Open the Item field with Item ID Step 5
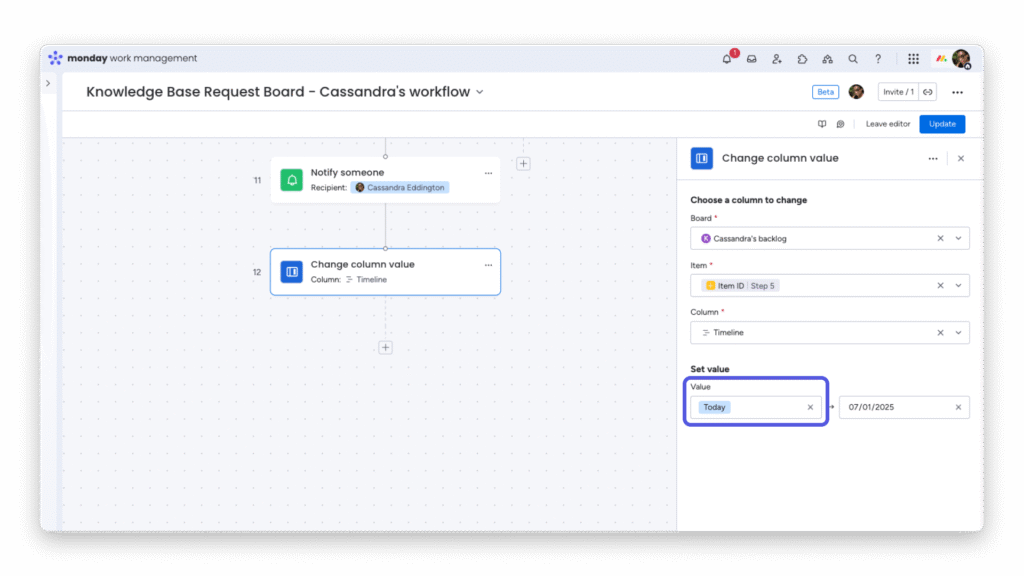 point(829,285)
